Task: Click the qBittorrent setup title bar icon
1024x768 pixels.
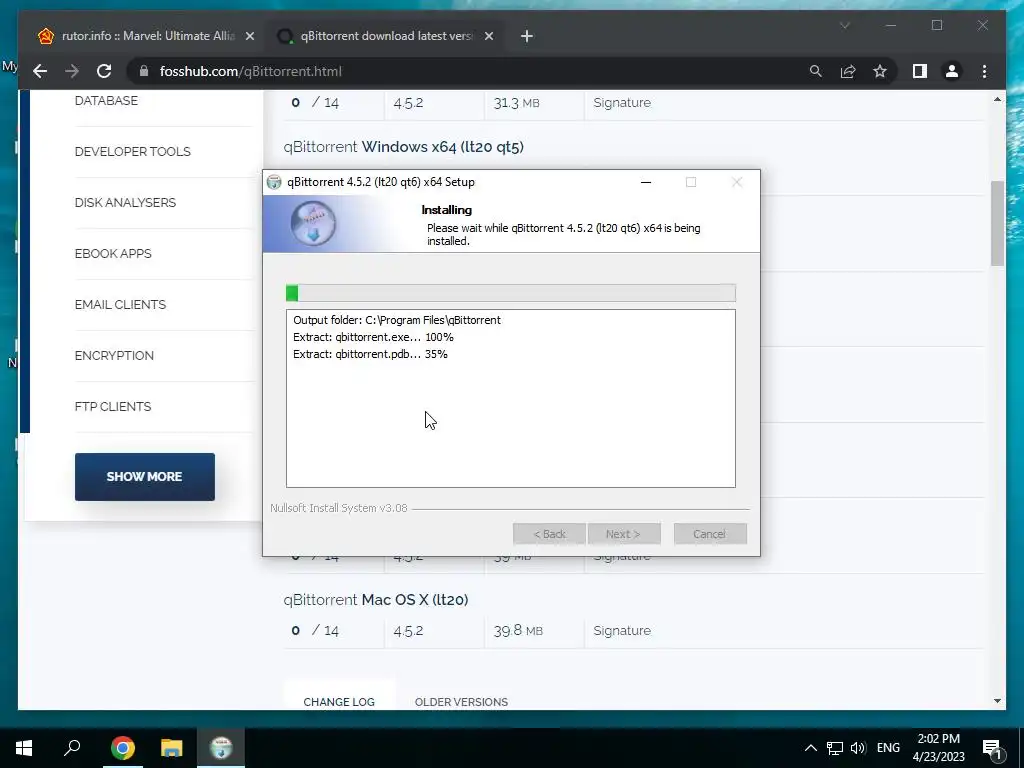Action: pos(274,182)
